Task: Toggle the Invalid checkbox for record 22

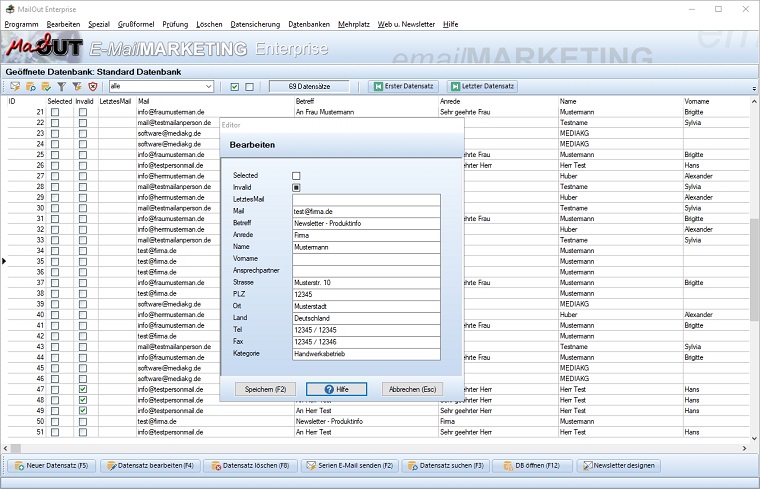Action: 83,123
